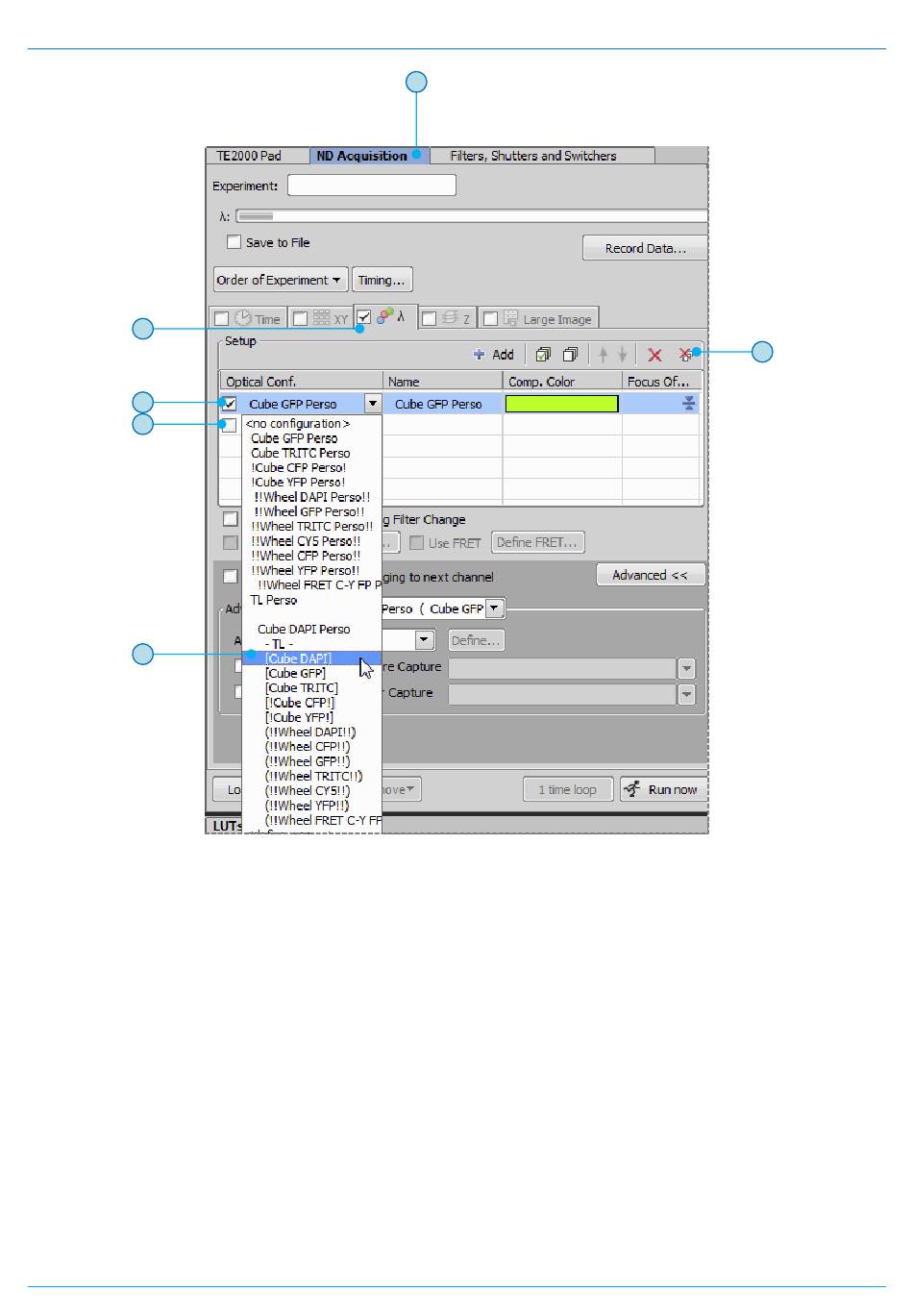
Task: Click the Advanced << button
Action: pyautogui.click(x=651, y=575)
